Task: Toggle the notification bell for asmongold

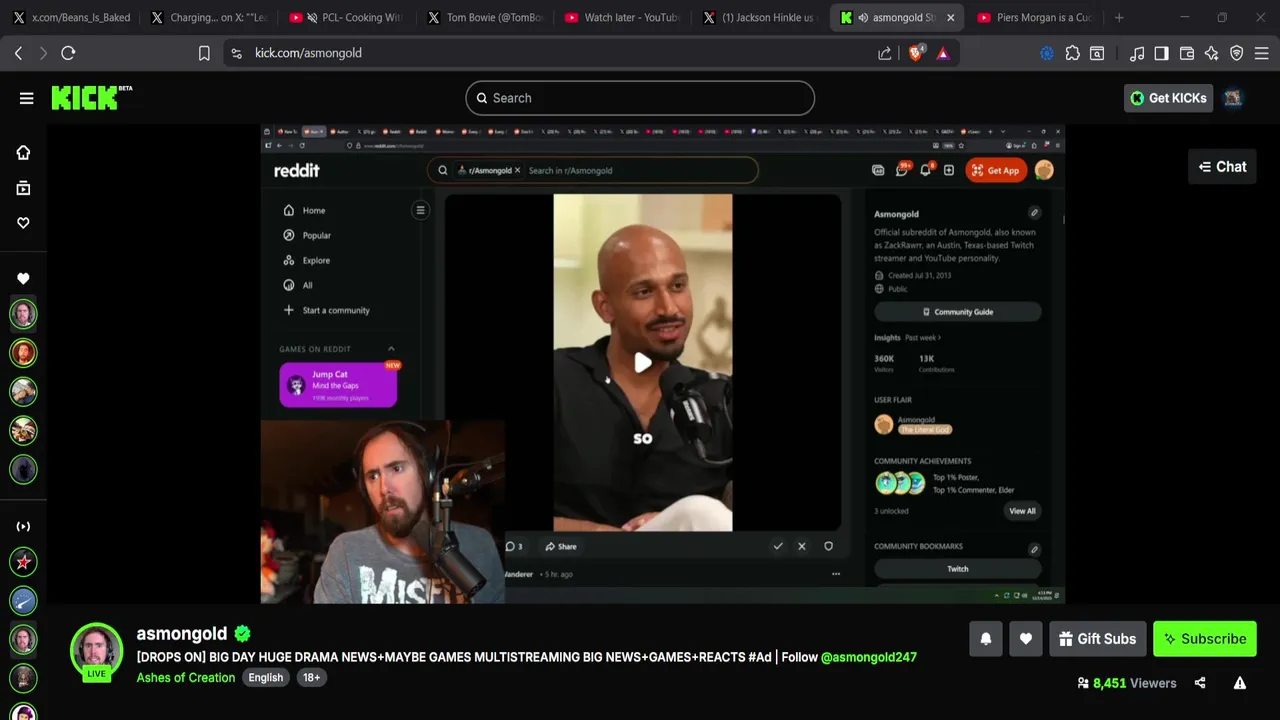Action: [x=986, y=639]
